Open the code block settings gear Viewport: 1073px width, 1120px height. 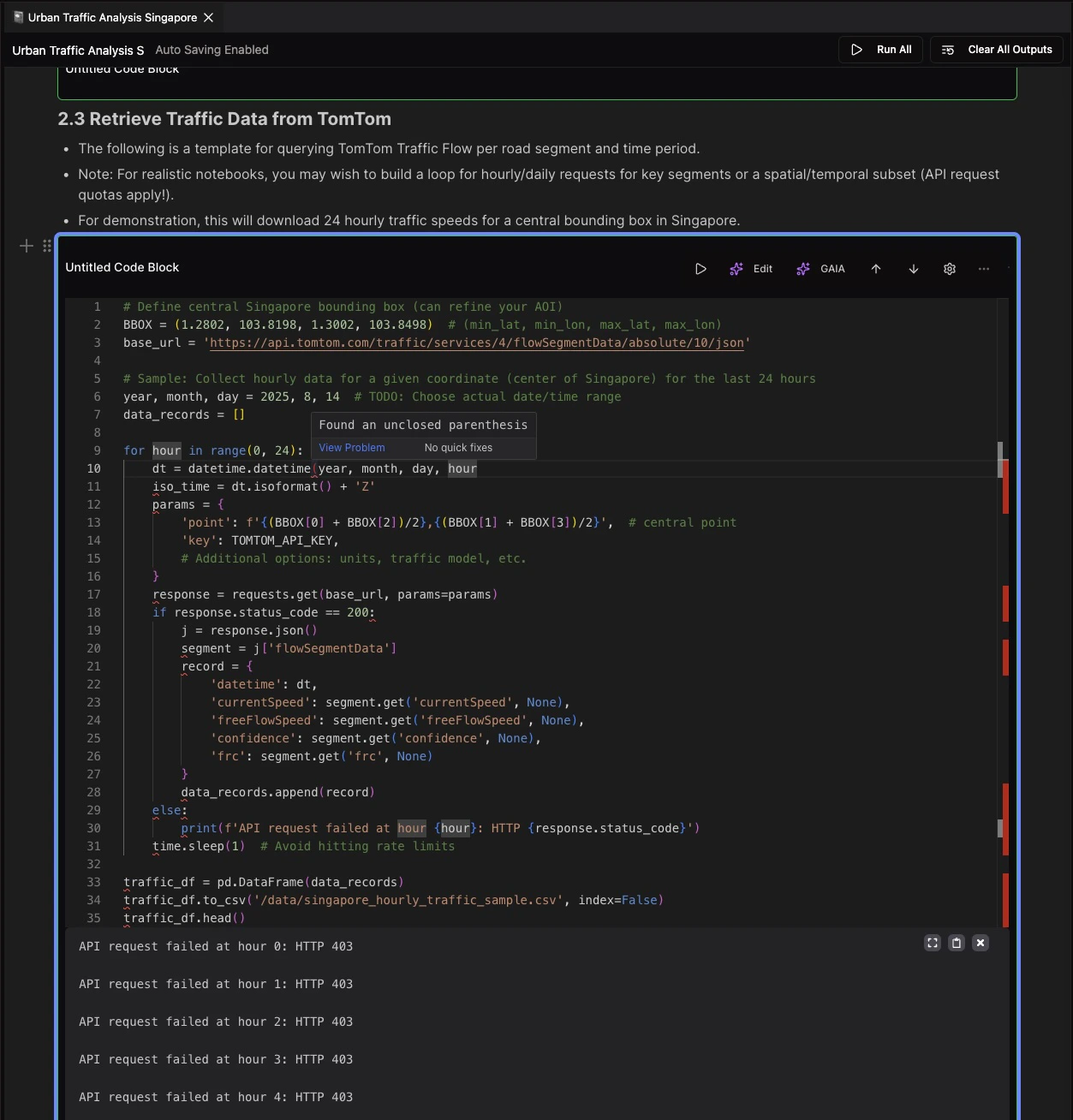point(949,268)
